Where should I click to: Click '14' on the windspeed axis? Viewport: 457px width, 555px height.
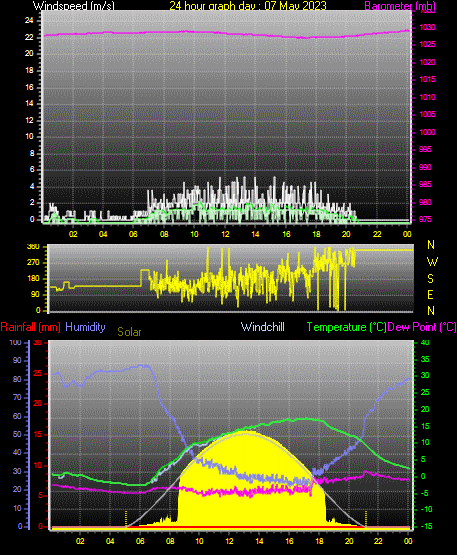coord(29,104)
